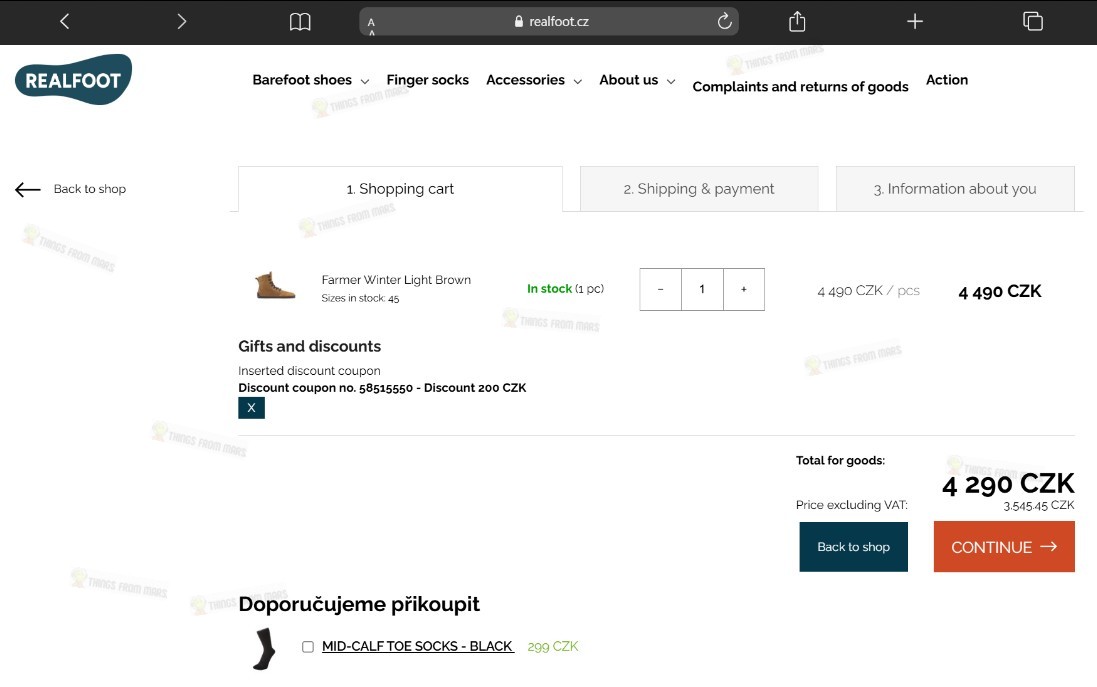Viewport: 1097px width, 687px height.
Task: Click the In stock (1 pc) status text
Action: tap(565, 289)
